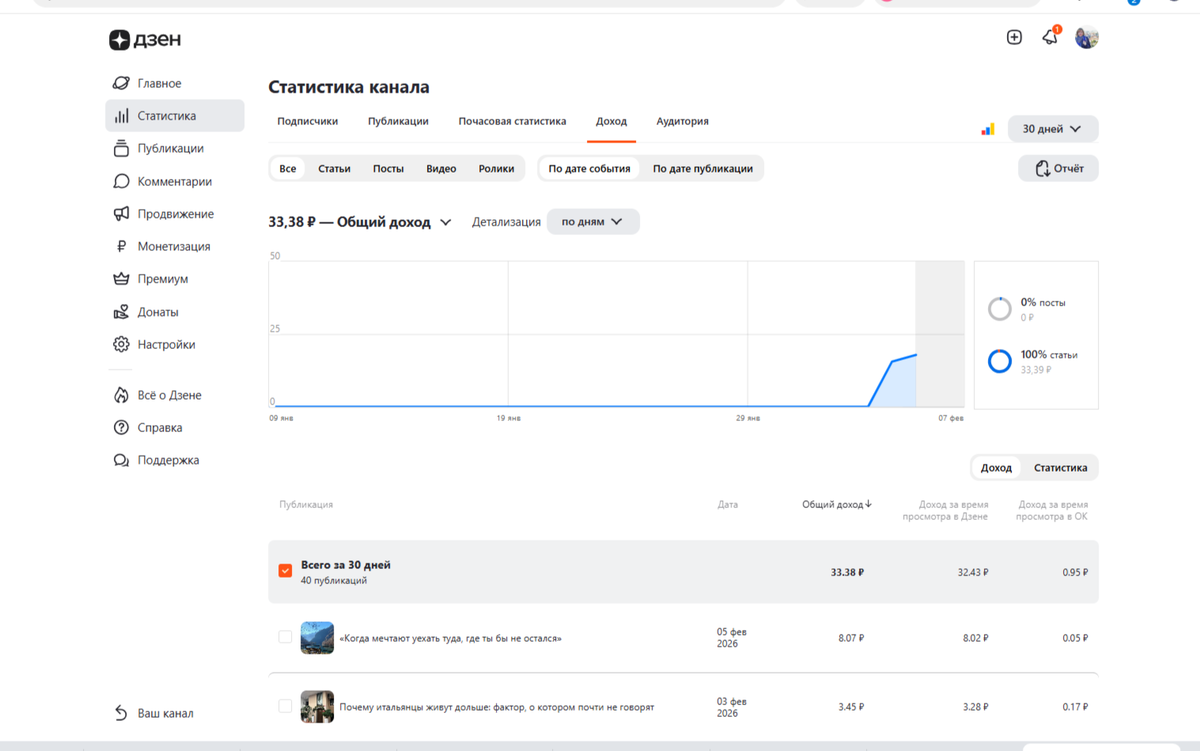Sort by Общий доход arrow
Viewport: 1200px width, 751px height.
(x=868, y=504)
